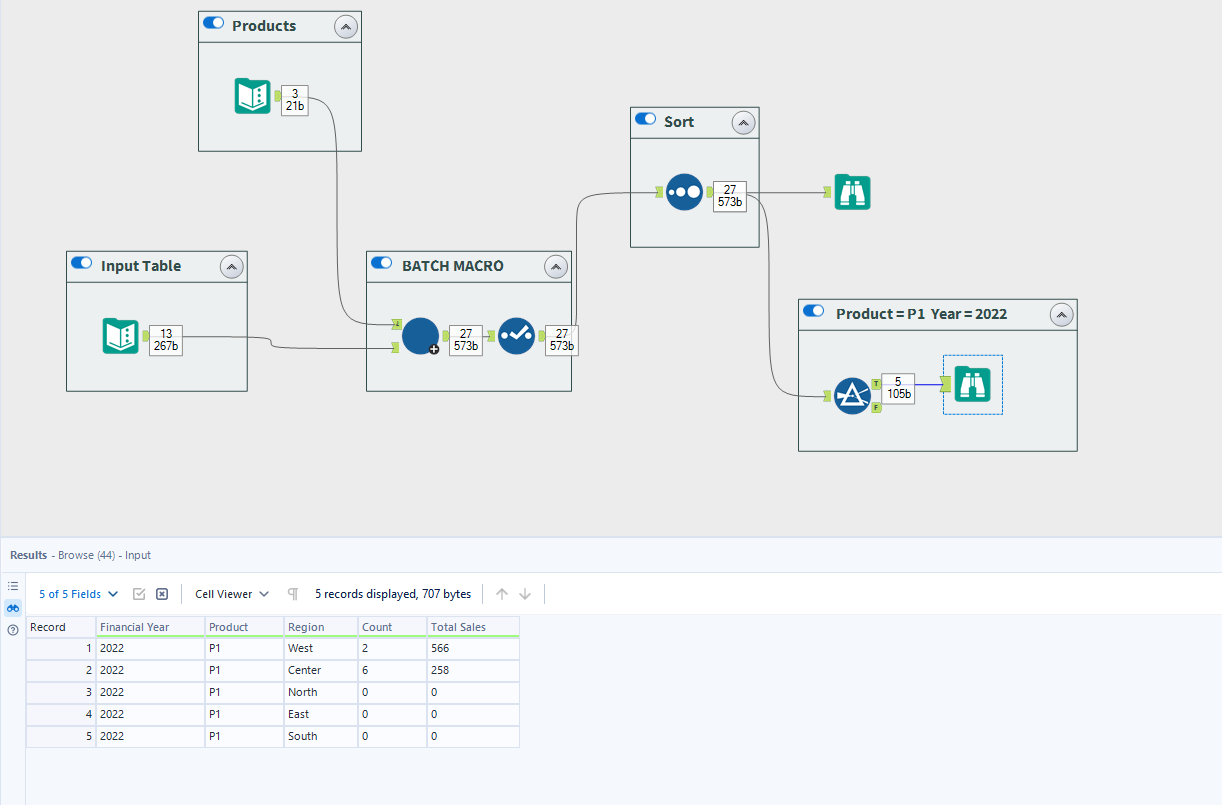Open the Cell Viewer dropdown

tap(231, 593)
